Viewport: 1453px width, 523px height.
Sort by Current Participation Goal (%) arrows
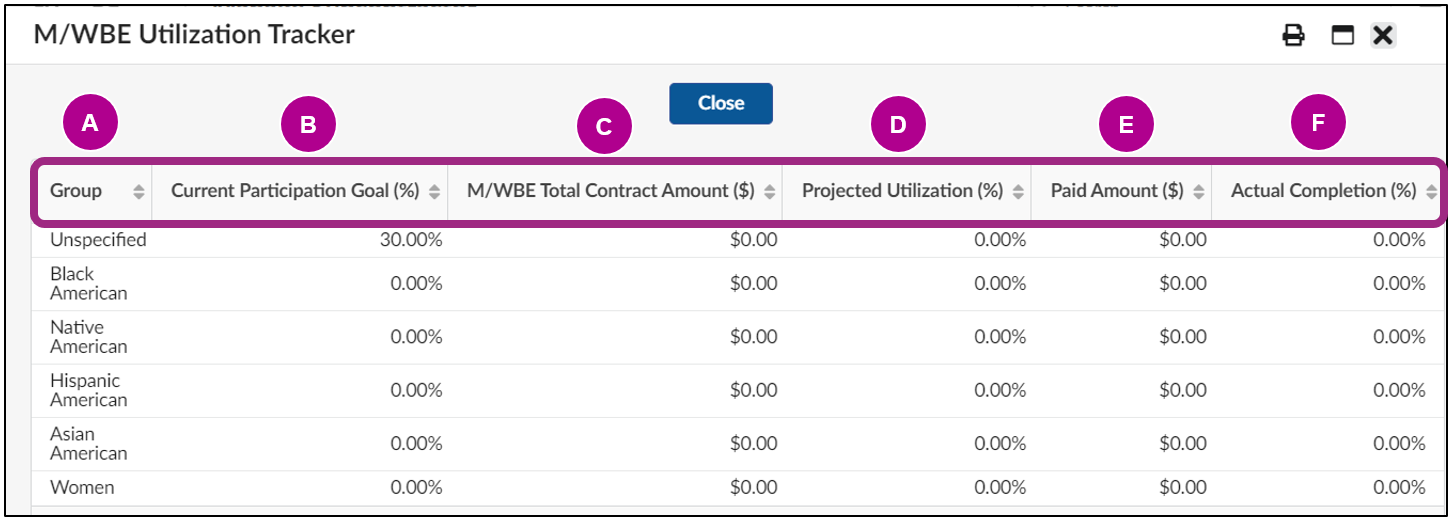[x=434, y=191]
